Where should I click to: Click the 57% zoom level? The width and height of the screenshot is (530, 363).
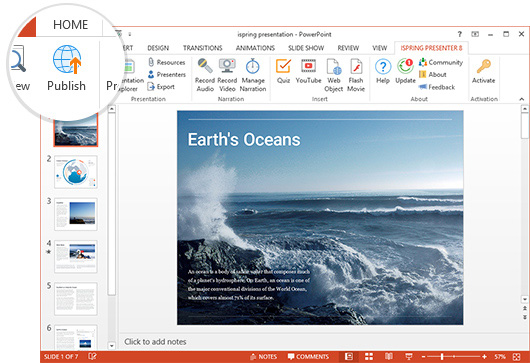coord(500,357)
